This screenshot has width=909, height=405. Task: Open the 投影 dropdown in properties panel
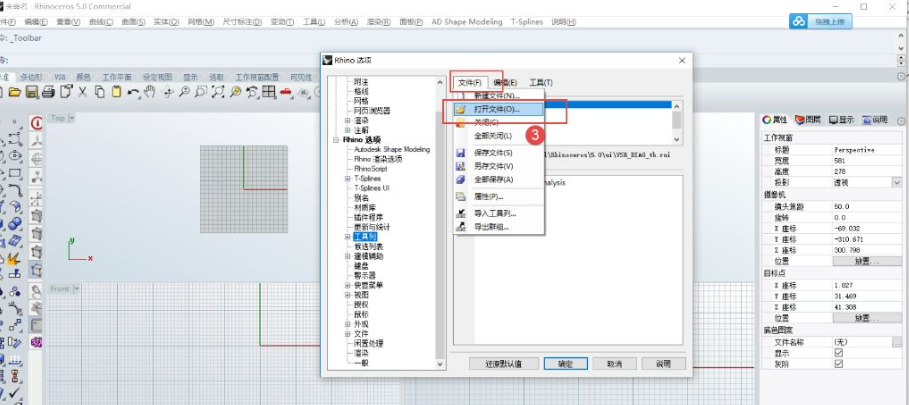click(897, 183)
